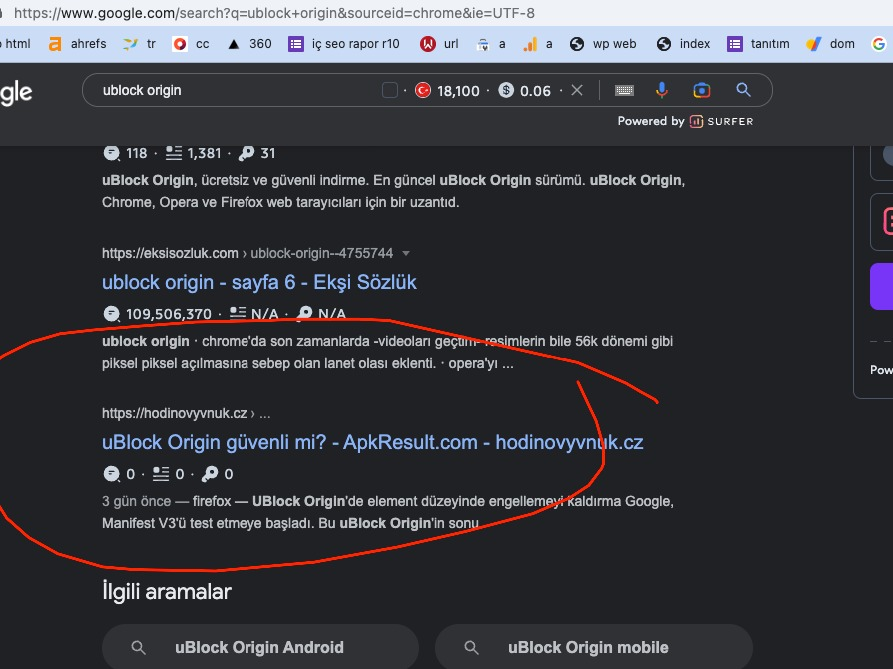Image resolution: width=893 pixels, height=669 pixels.
Task: Click the key icon in hodinovyvnuk result
Action: (210, 474)
